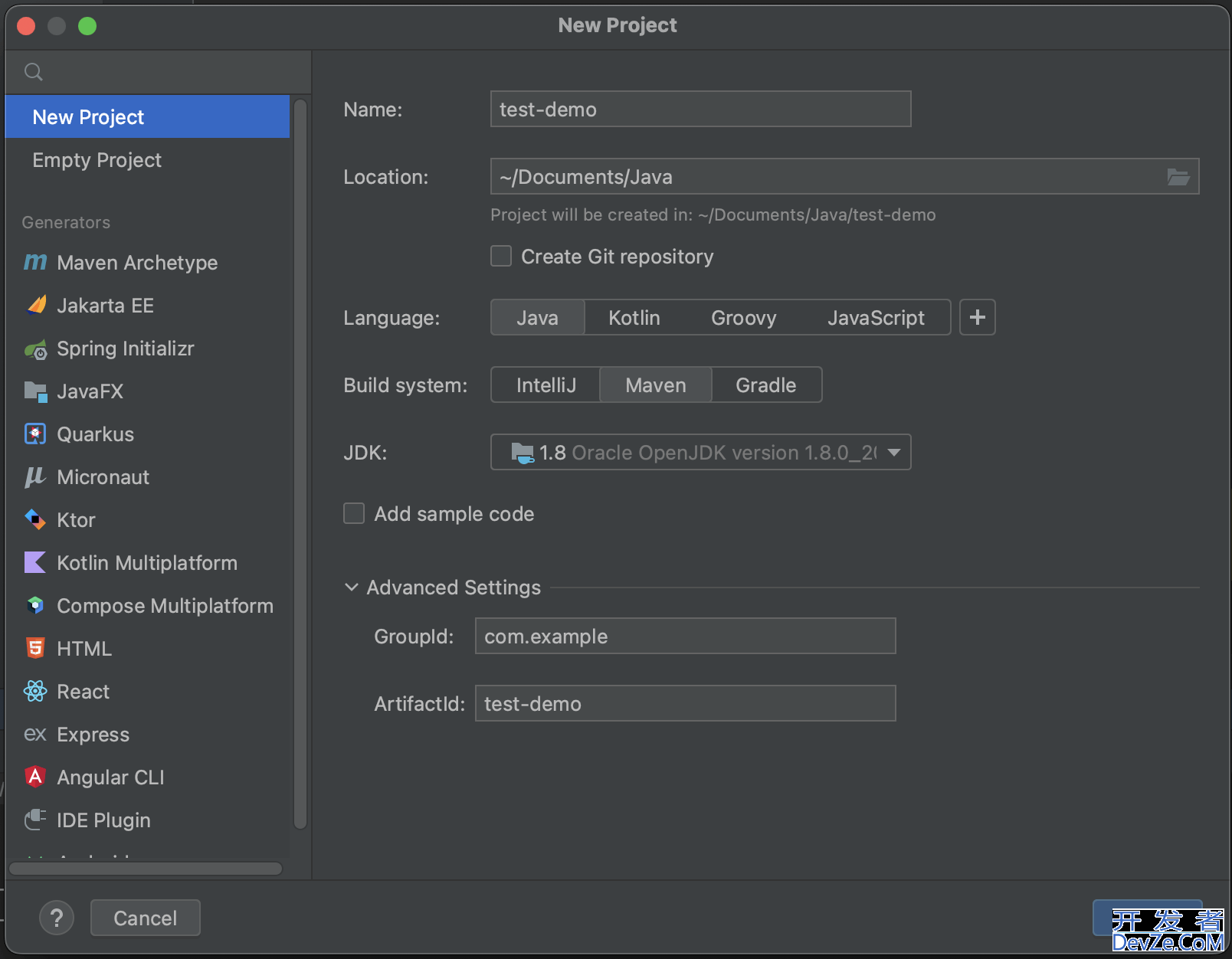Click the Spring Initializr icon
The width and height of the screenshot is (1232, 959).
(35, 350)
